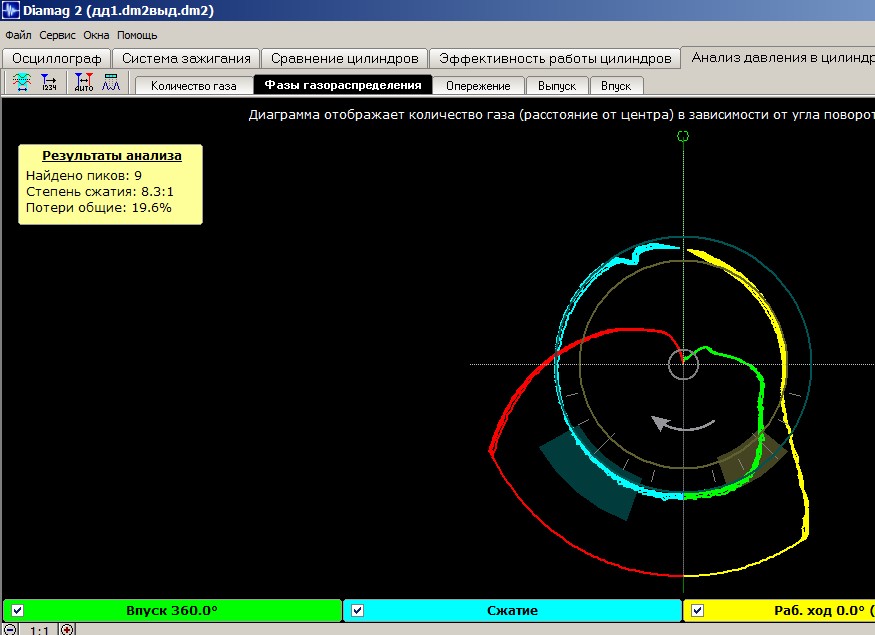This screenshot has width=875, height=635.
Task: Open the Сервис menu
Action: (x=57, y=35)
